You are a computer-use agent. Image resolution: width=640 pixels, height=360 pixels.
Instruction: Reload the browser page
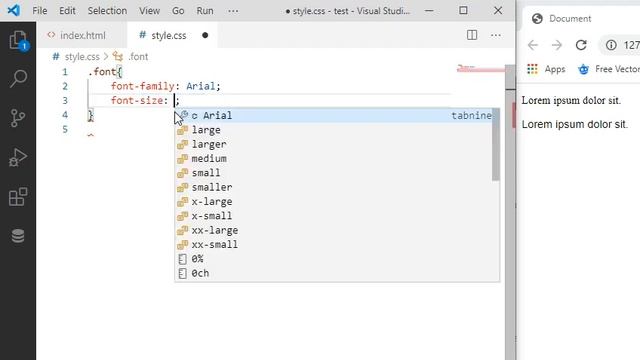[581, 45]
